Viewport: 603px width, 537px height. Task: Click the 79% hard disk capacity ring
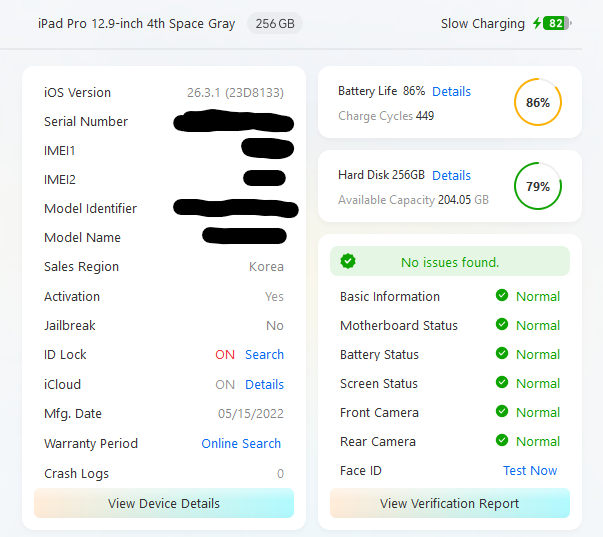[x=538, y=186]
